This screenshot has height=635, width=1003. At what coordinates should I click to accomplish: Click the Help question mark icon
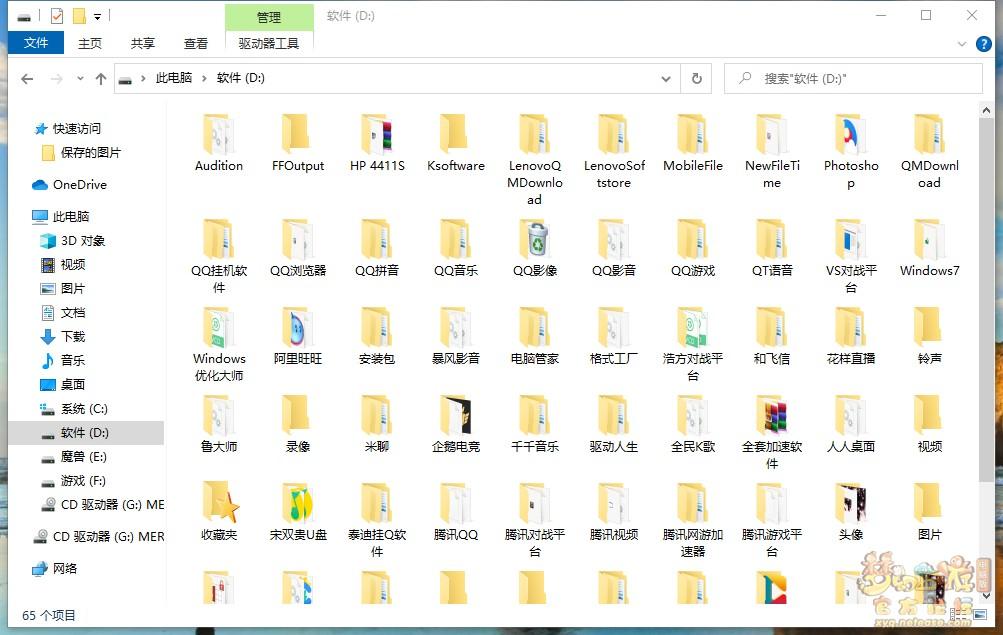click(983, 43)
